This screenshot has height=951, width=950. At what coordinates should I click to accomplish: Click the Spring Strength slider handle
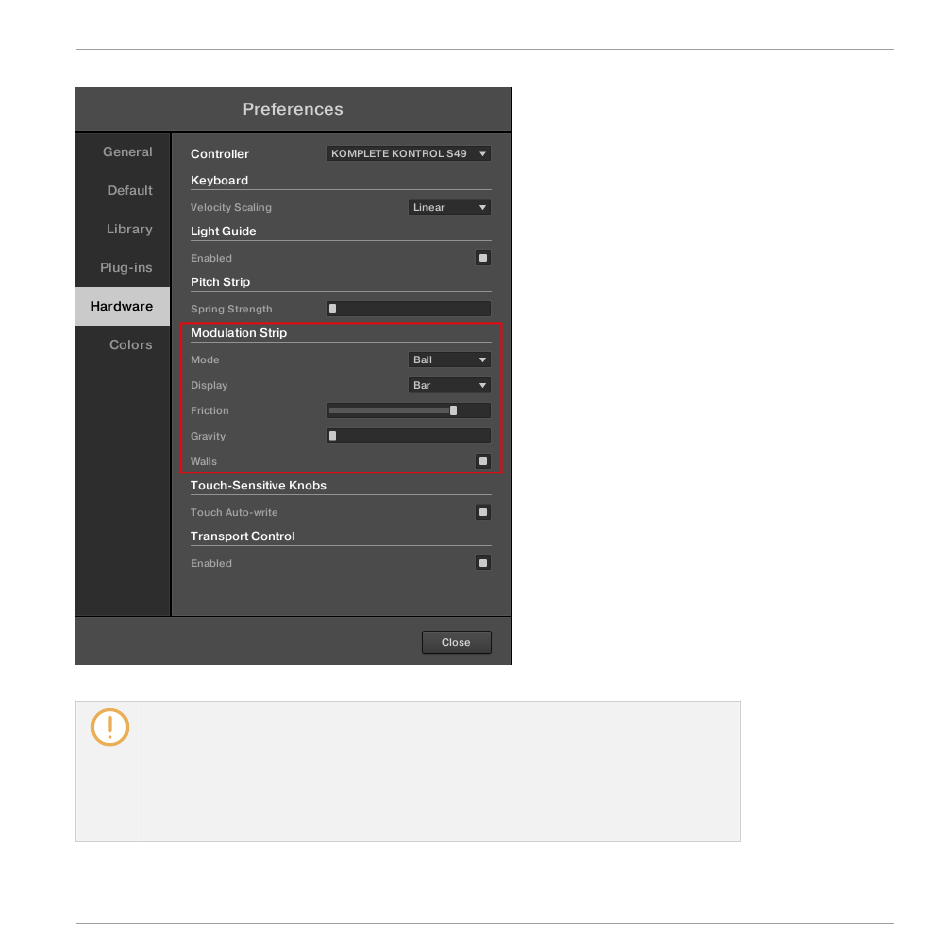[332, 309]
